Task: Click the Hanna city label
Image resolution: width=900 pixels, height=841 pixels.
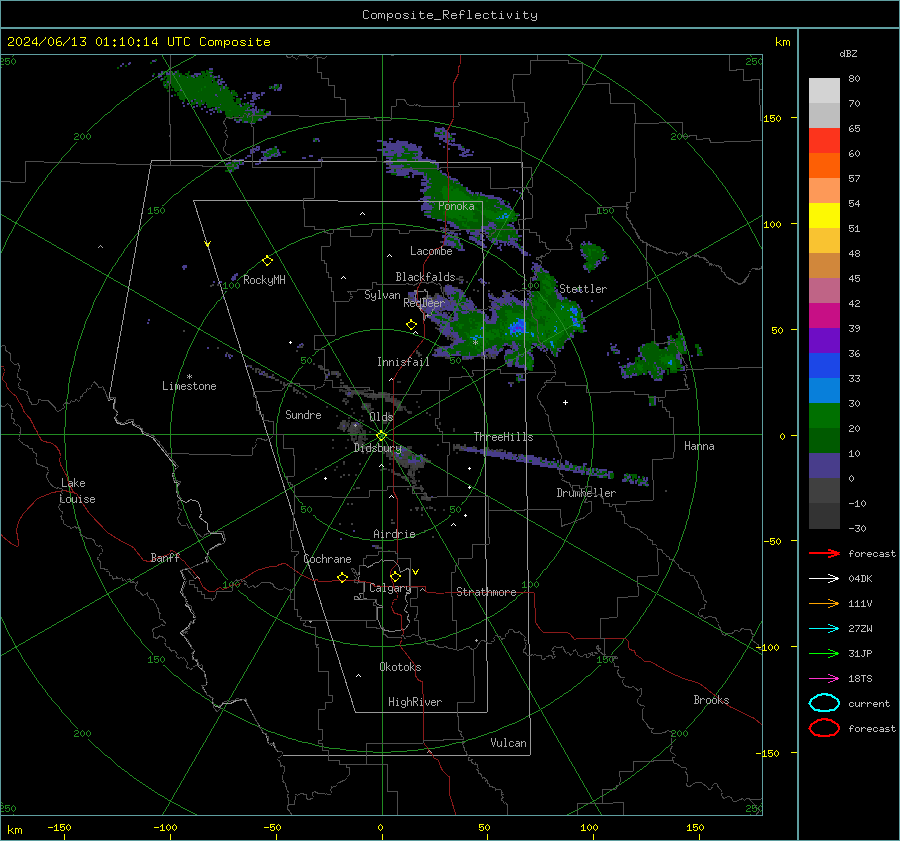Action: tap(699, 446)
